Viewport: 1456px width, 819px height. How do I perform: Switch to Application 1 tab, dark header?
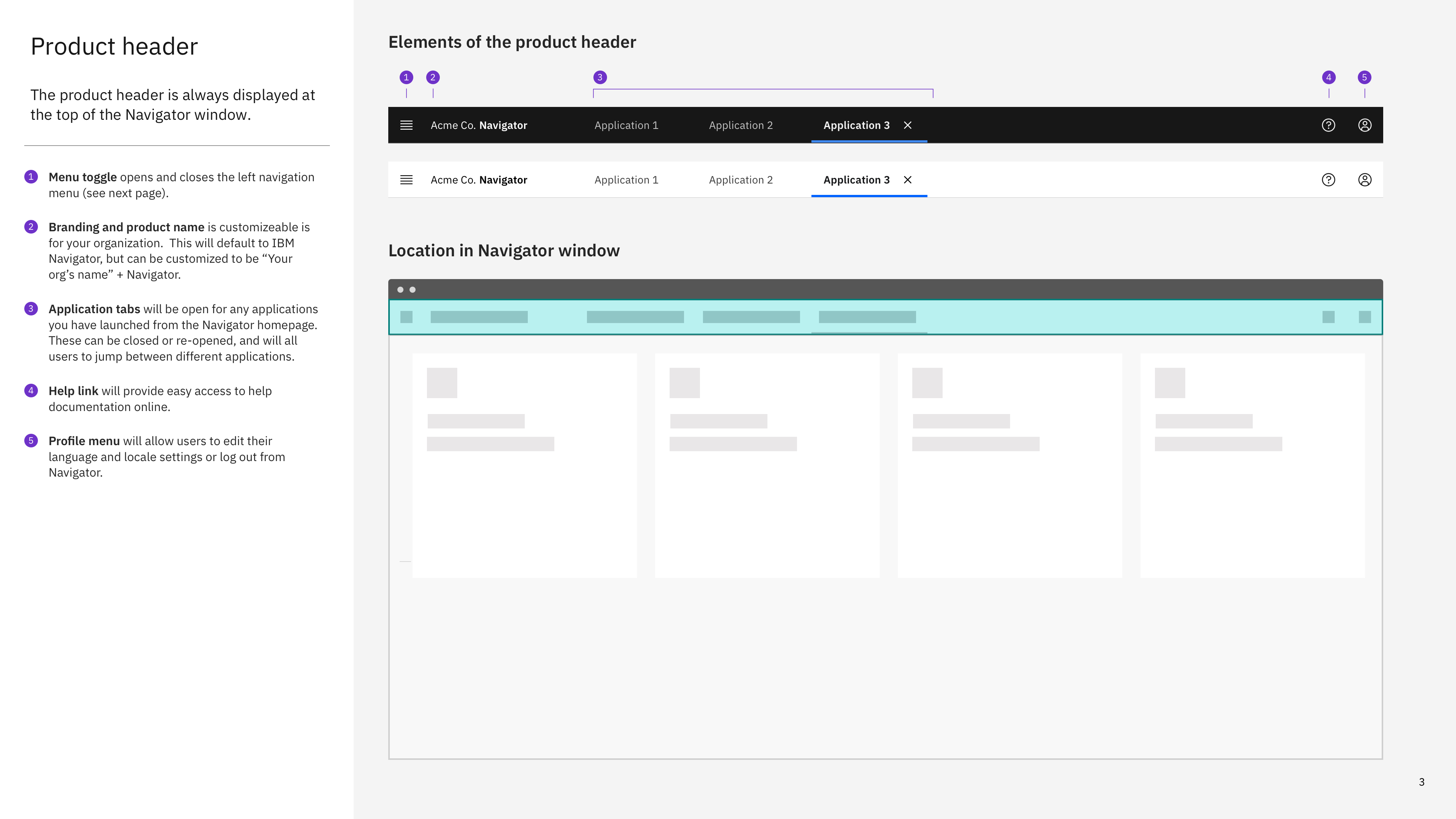click(x=626, y=125)
